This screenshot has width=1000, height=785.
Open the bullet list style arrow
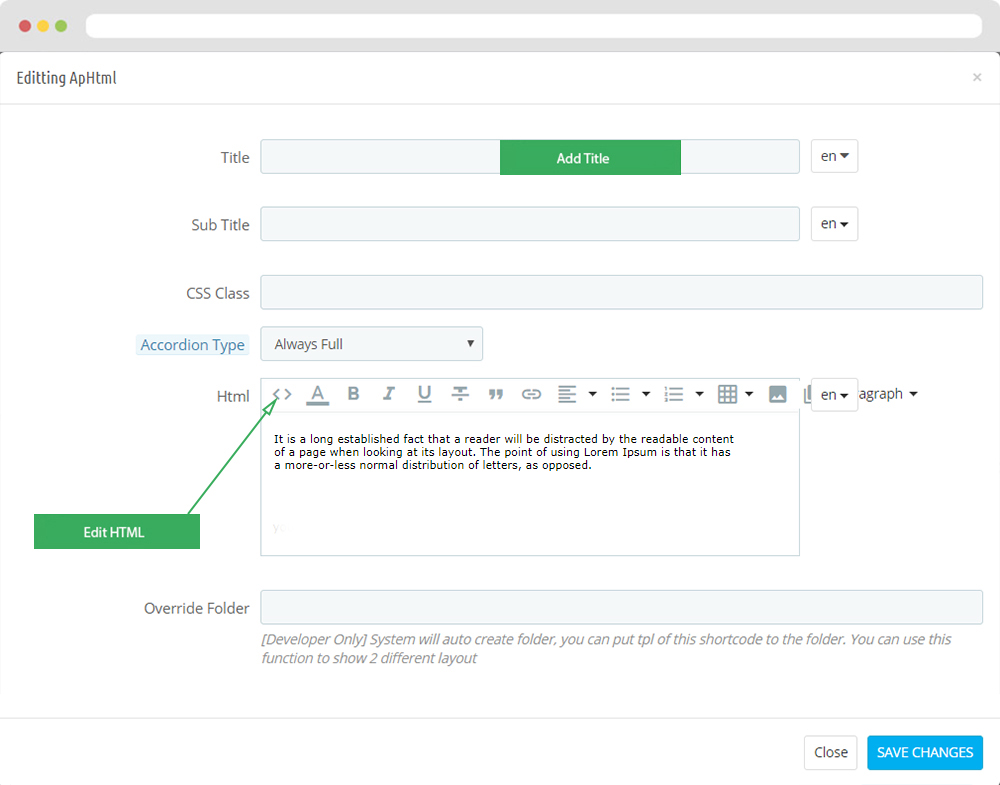[x=646, y=394]
